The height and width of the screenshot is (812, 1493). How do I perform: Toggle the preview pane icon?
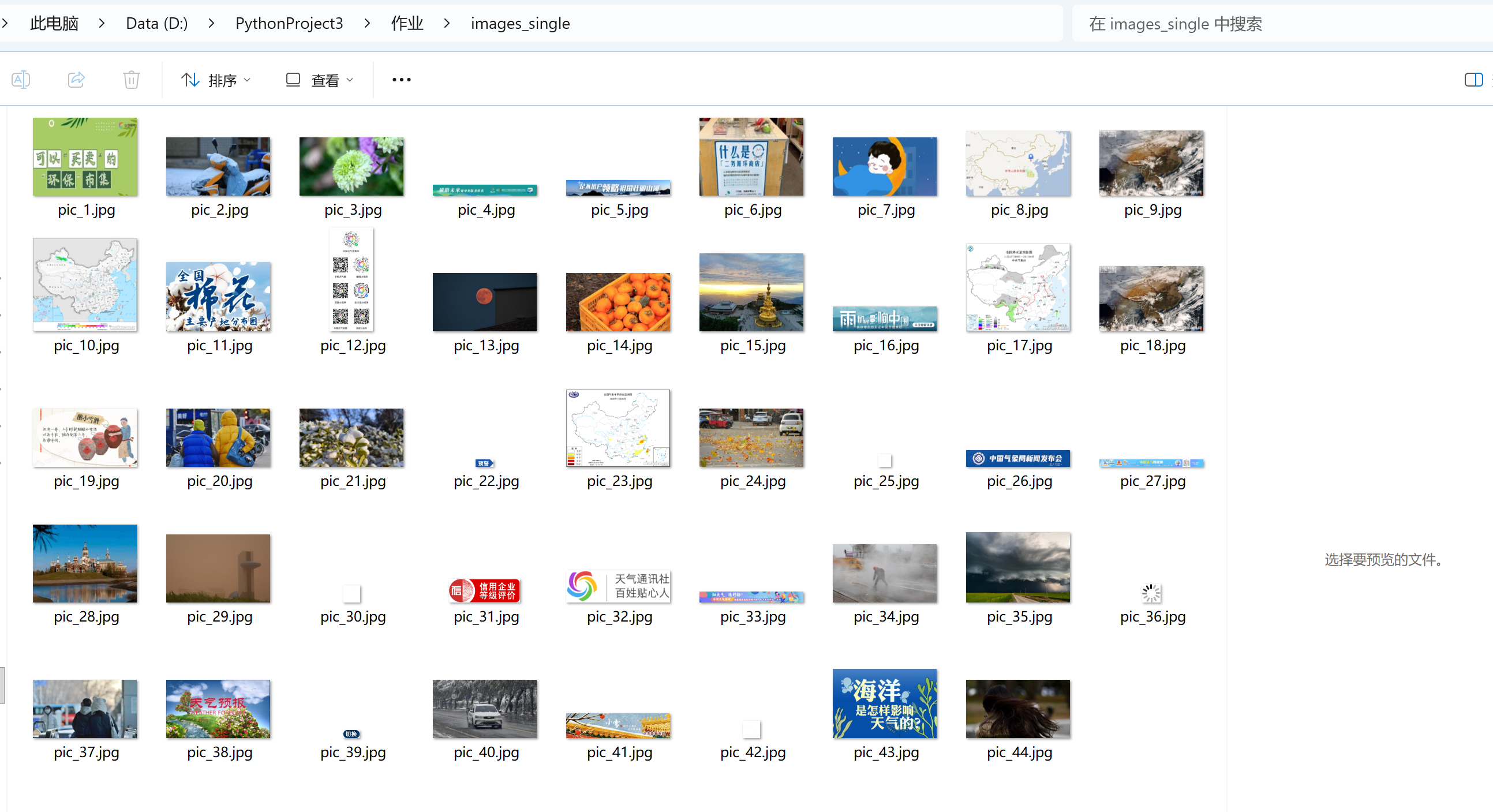(x=1473, y=80)
